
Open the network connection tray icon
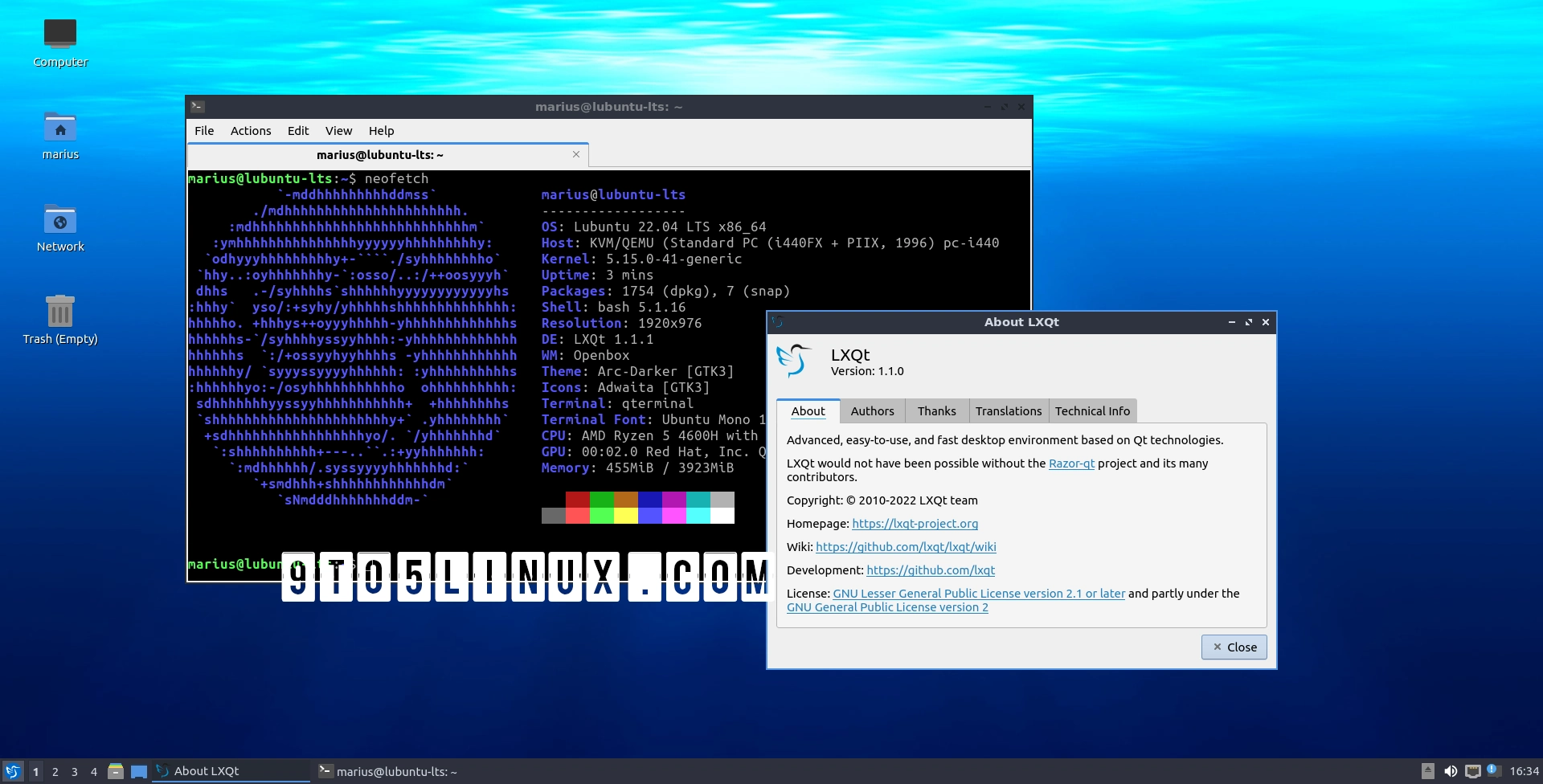click(x=1474, y=772)
